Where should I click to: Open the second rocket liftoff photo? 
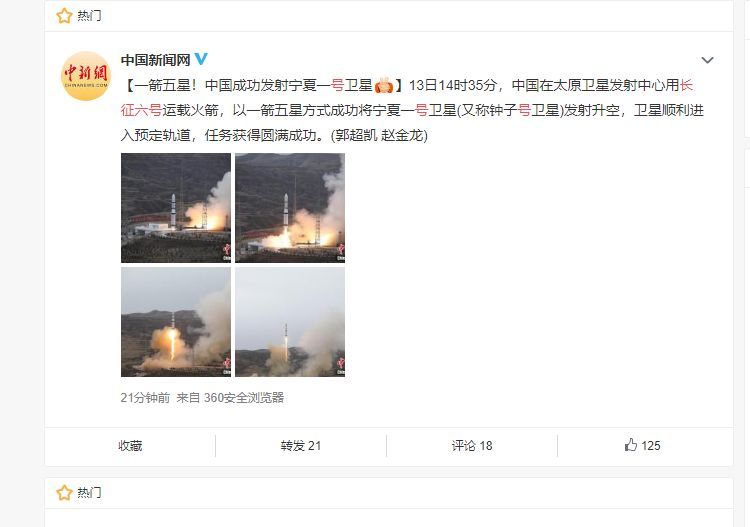click(290, 208)
